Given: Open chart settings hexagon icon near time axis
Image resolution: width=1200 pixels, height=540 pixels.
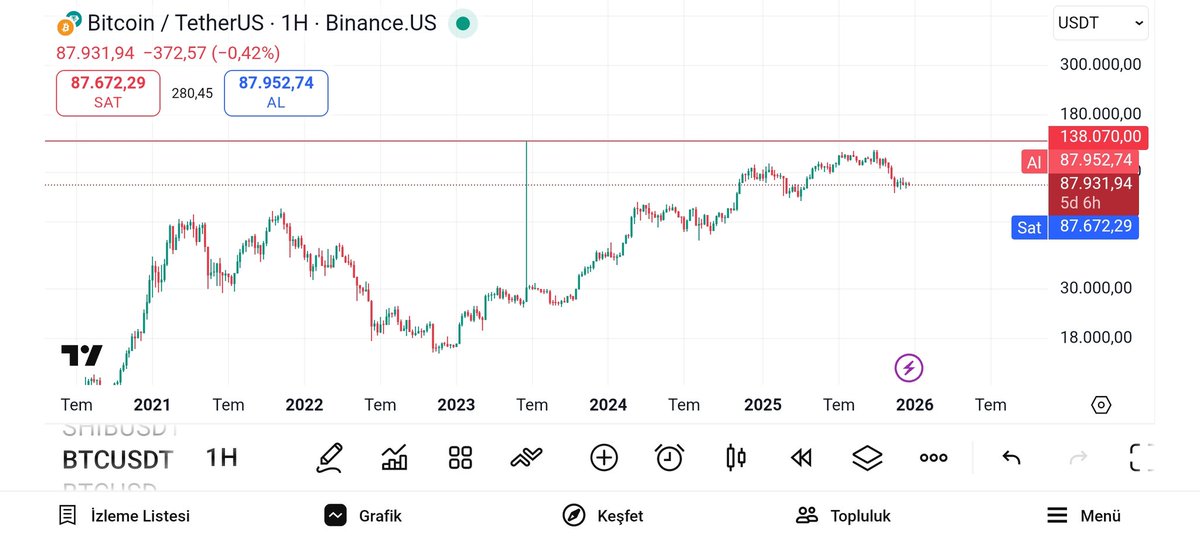Looking at the screenshot, I should coord(1101,405).
